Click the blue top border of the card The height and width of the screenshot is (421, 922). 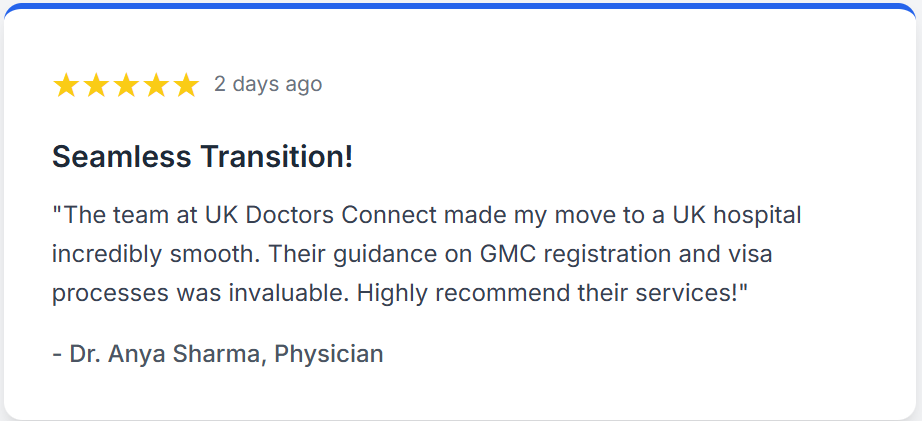(x=460, y=5)
